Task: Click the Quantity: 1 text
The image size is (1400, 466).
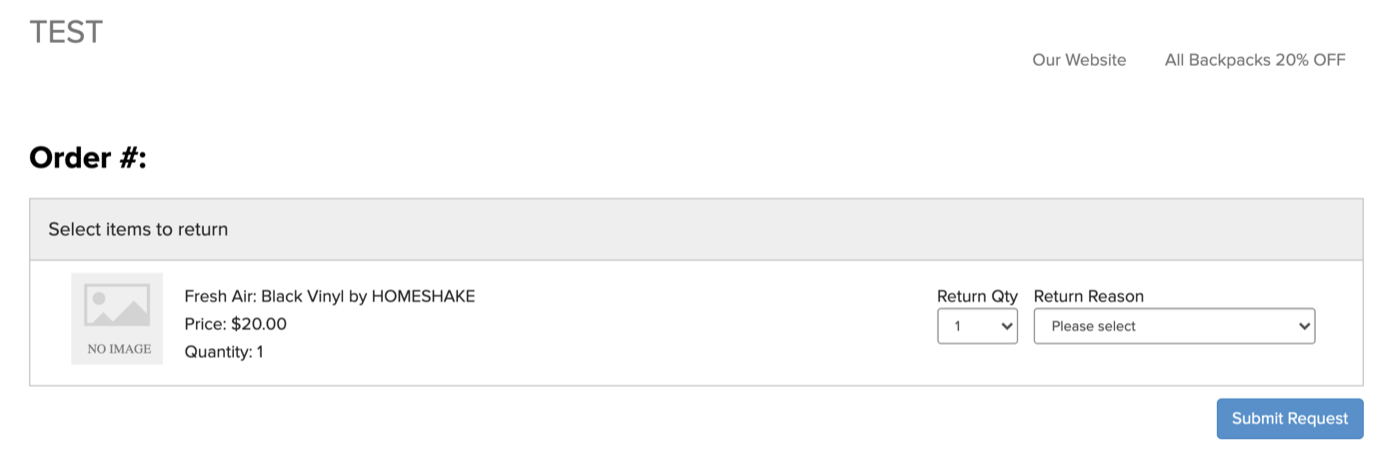Action: [x=224, y=352]
